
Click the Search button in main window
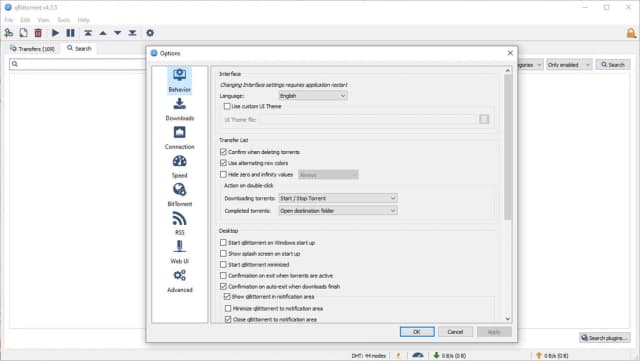pyautogui.click(x=613, y=65)
